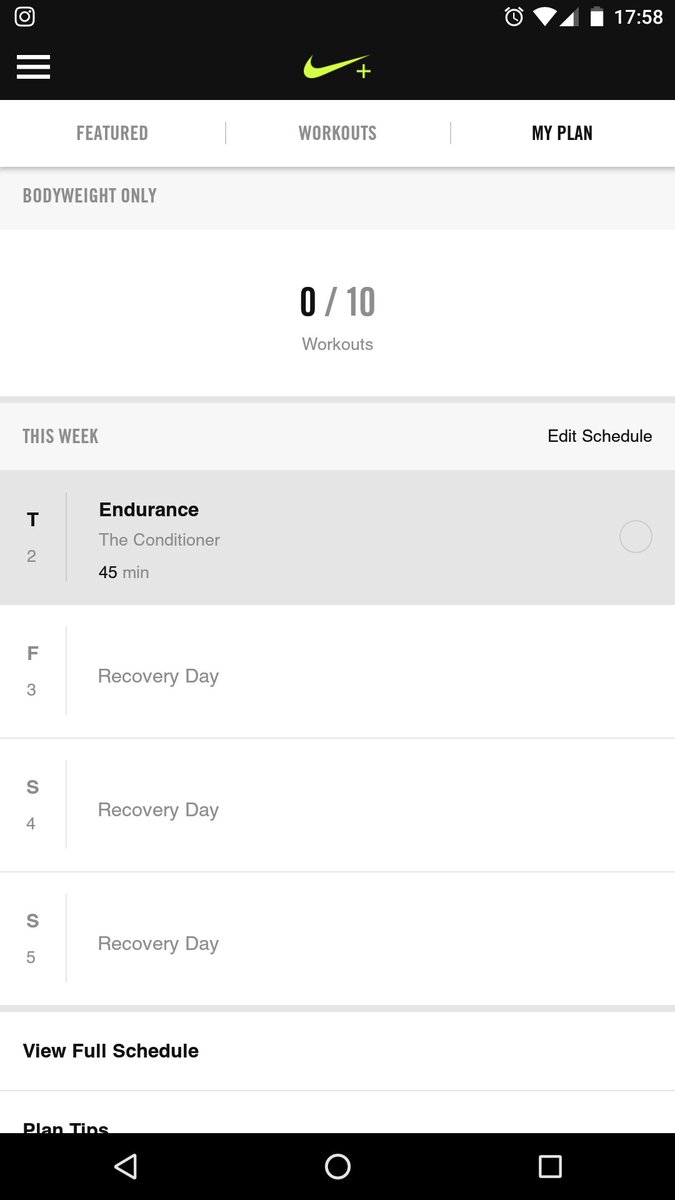Screen dimensions: 675x1200
Task: Go back with Android back arrow
Action: (125, 1166)
